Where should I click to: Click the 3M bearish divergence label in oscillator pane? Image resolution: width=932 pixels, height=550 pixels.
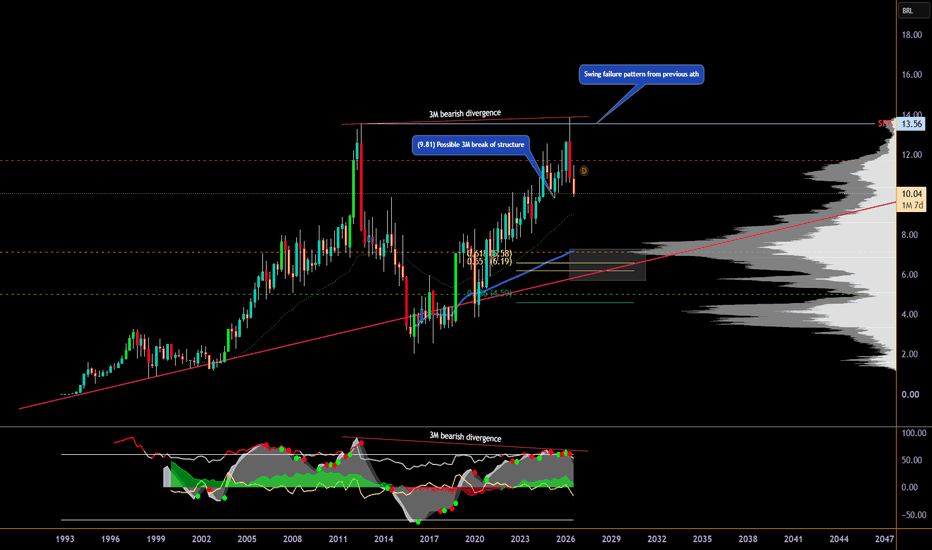(x=465, y=436)
